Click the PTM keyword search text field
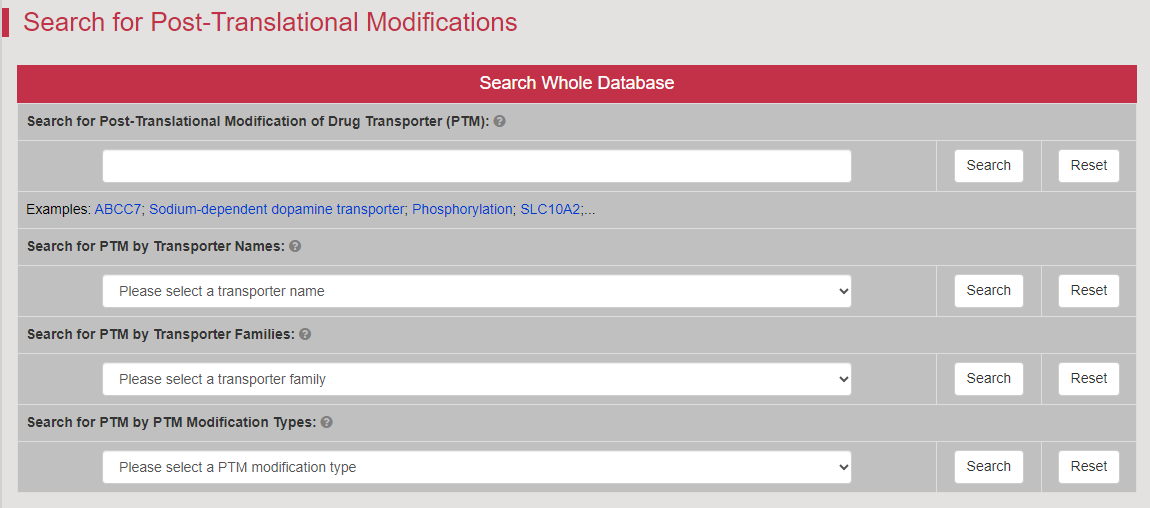1150x508 pixels. click(477, 166)
